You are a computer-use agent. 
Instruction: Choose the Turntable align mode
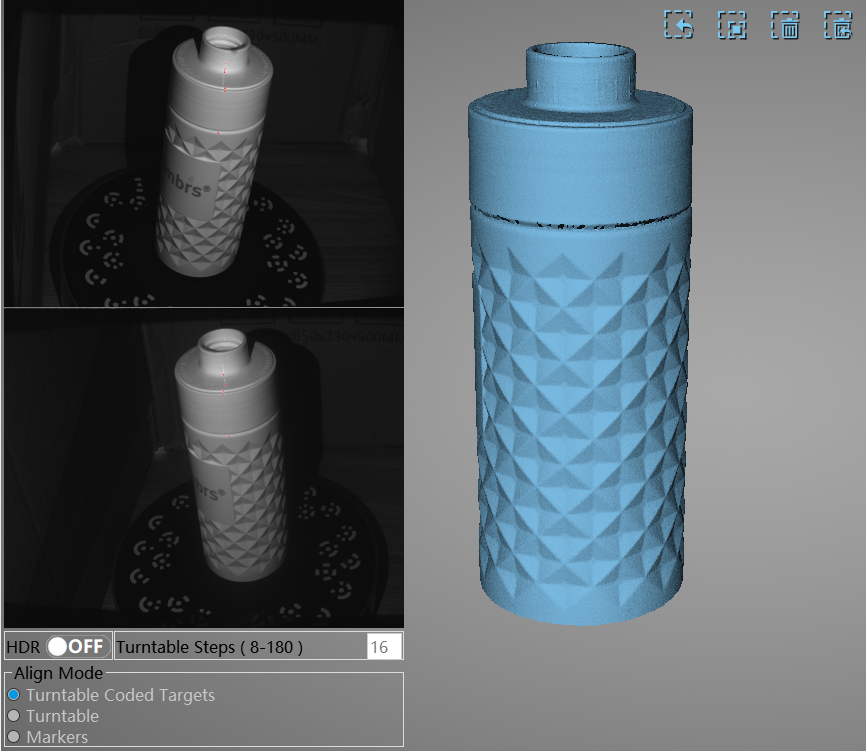[14, 716]
